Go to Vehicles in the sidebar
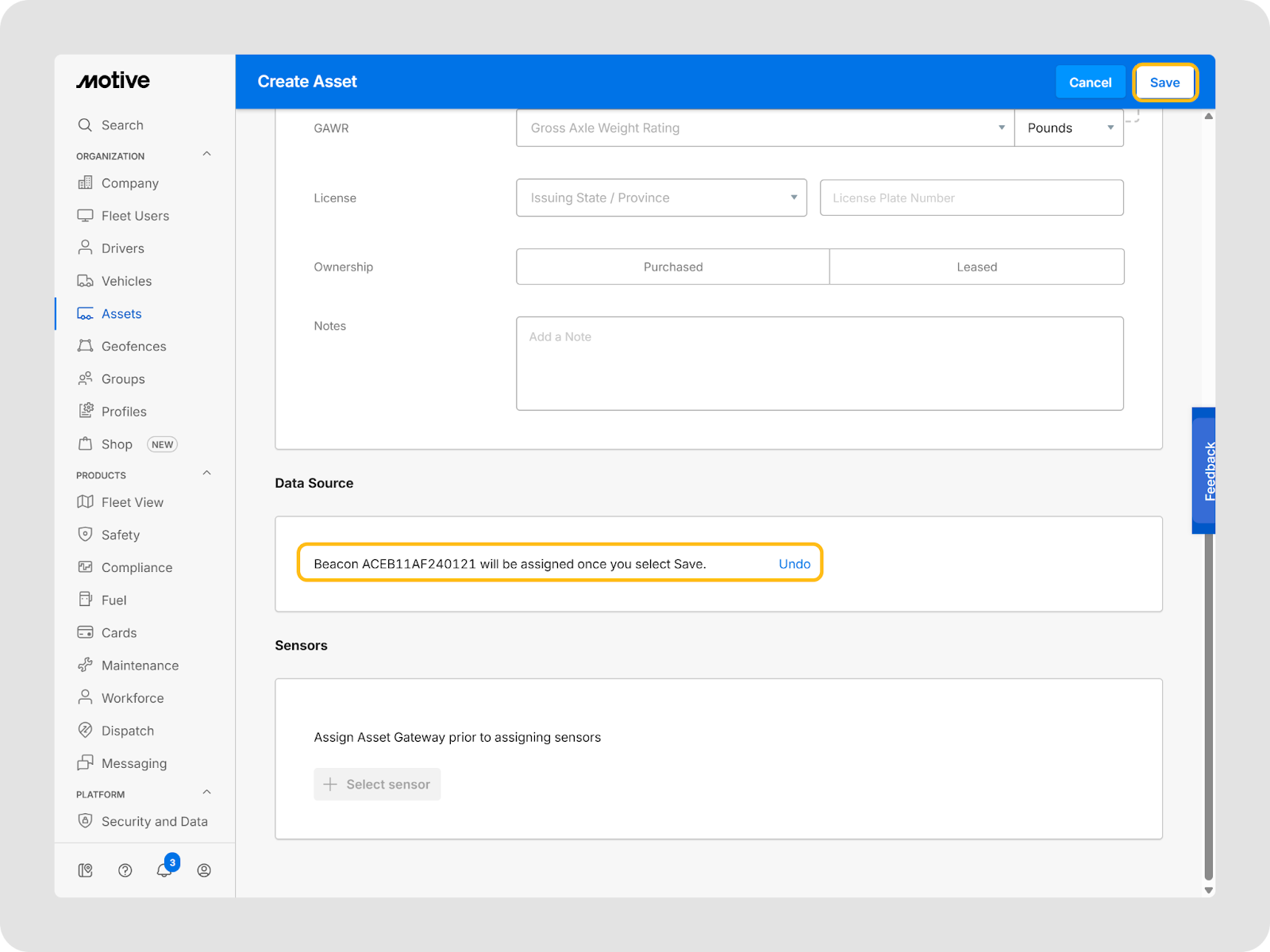The height and width of the screenshot is (952, 1270). click(126, 281)
